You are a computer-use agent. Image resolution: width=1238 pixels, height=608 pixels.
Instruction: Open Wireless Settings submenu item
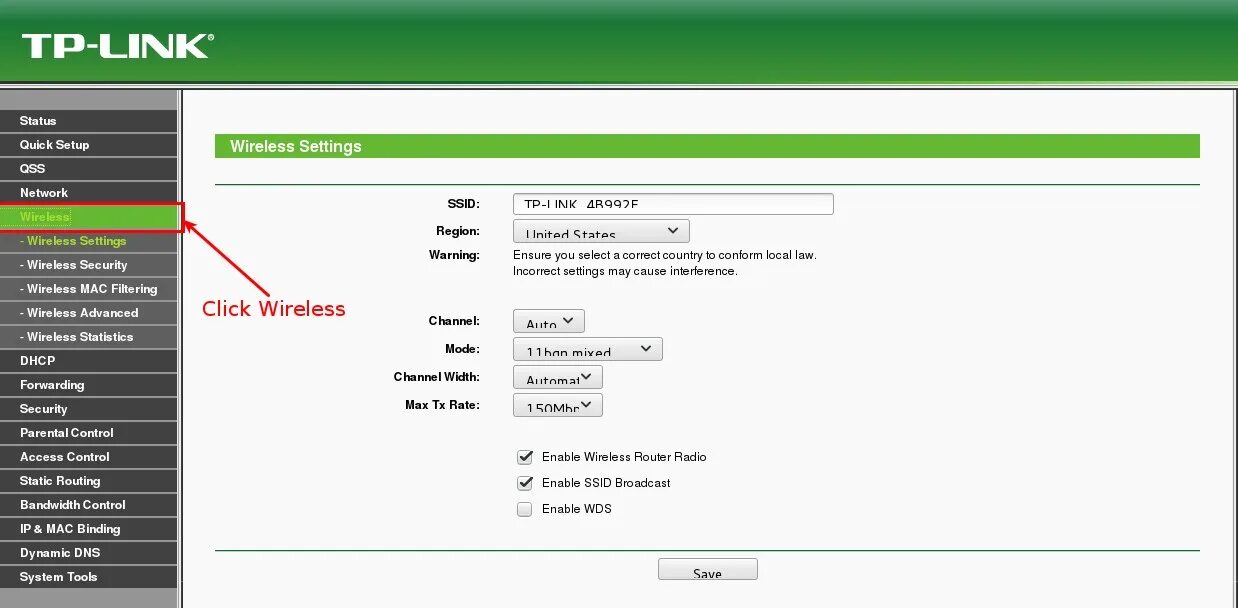coord(88,241)
